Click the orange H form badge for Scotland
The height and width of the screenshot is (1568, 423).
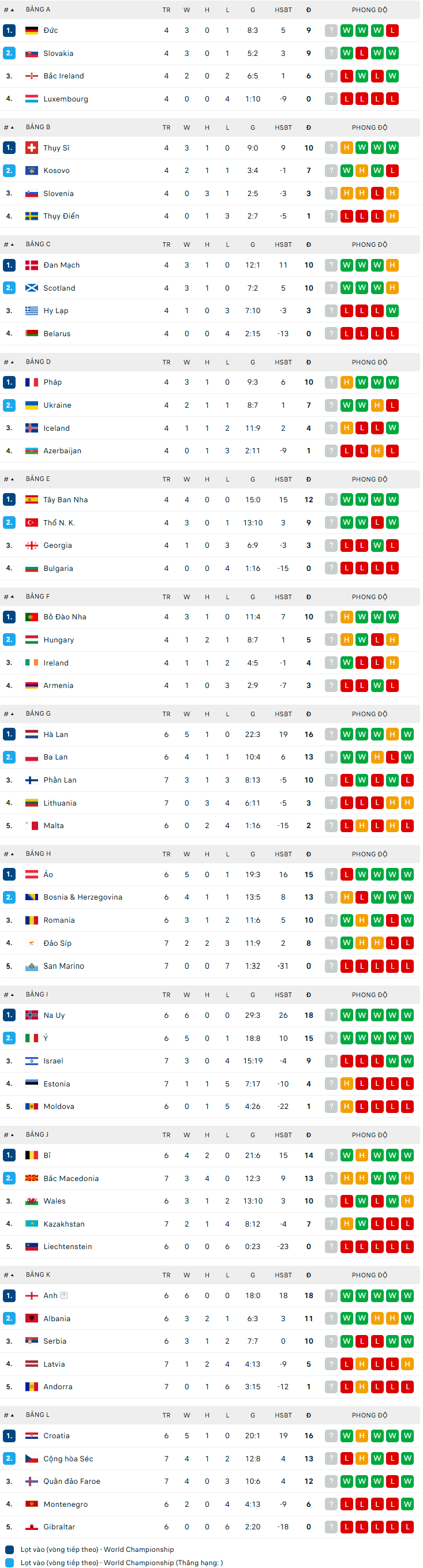click(x=392, y=288)
